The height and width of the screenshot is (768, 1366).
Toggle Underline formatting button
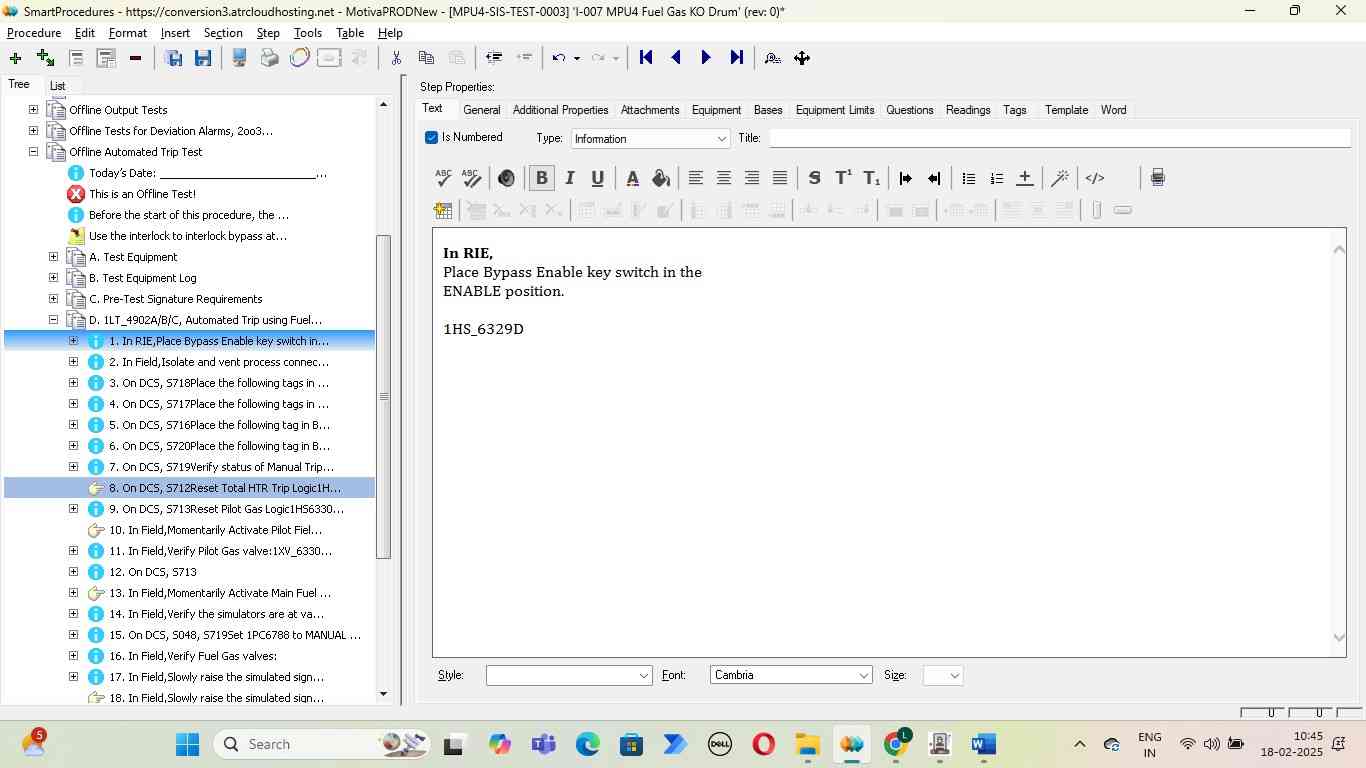click(x=597, y=178)
